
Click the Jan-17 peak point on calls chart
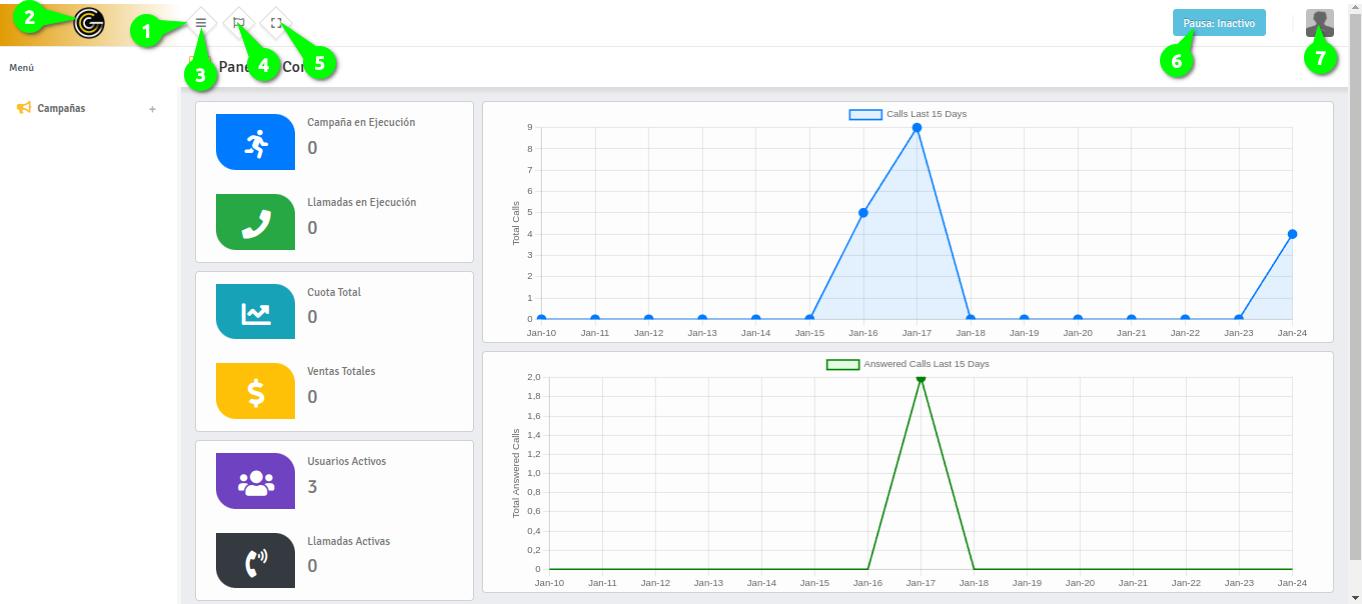pos(916,128)
